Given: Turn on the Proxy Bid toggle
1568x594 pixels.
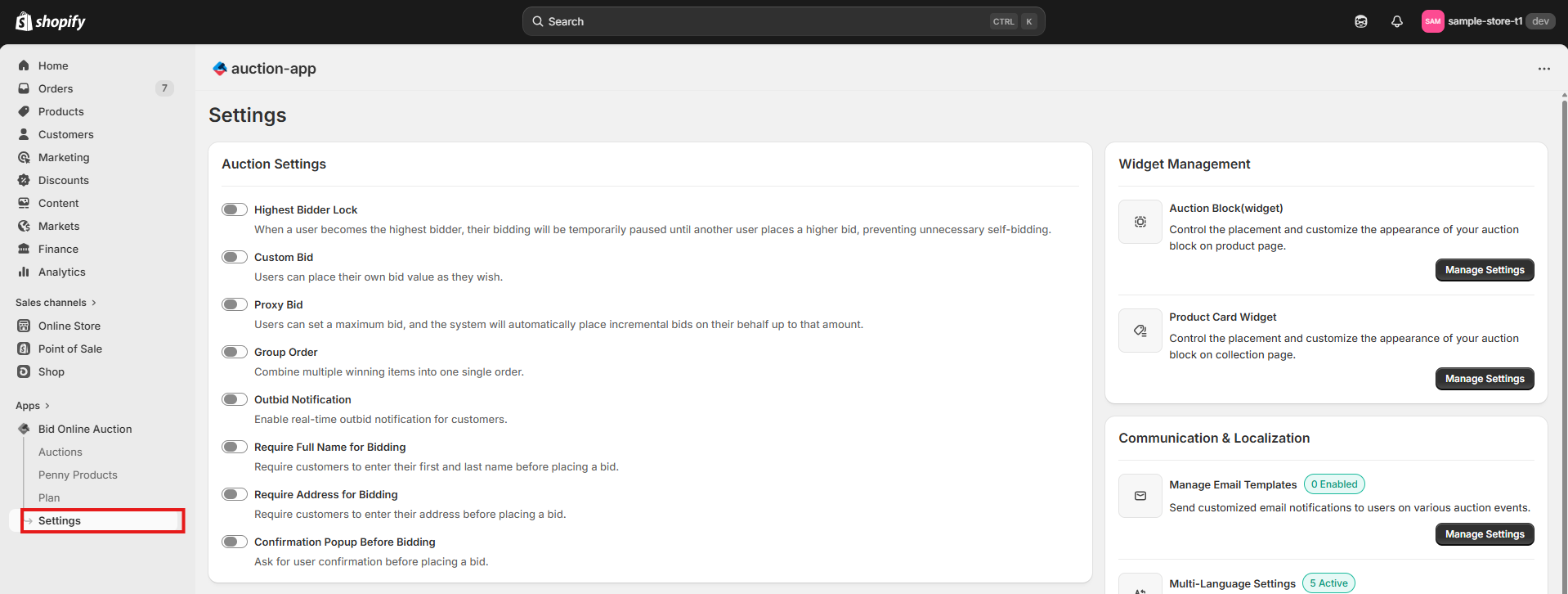Looking at the screenshot, I should click(235, 304).
